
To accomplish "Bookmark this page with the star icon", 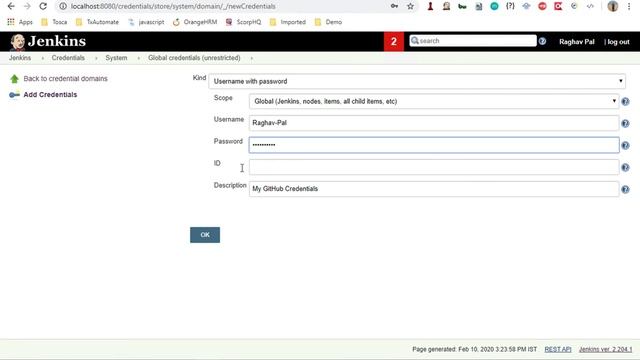I will pos(410,6).
